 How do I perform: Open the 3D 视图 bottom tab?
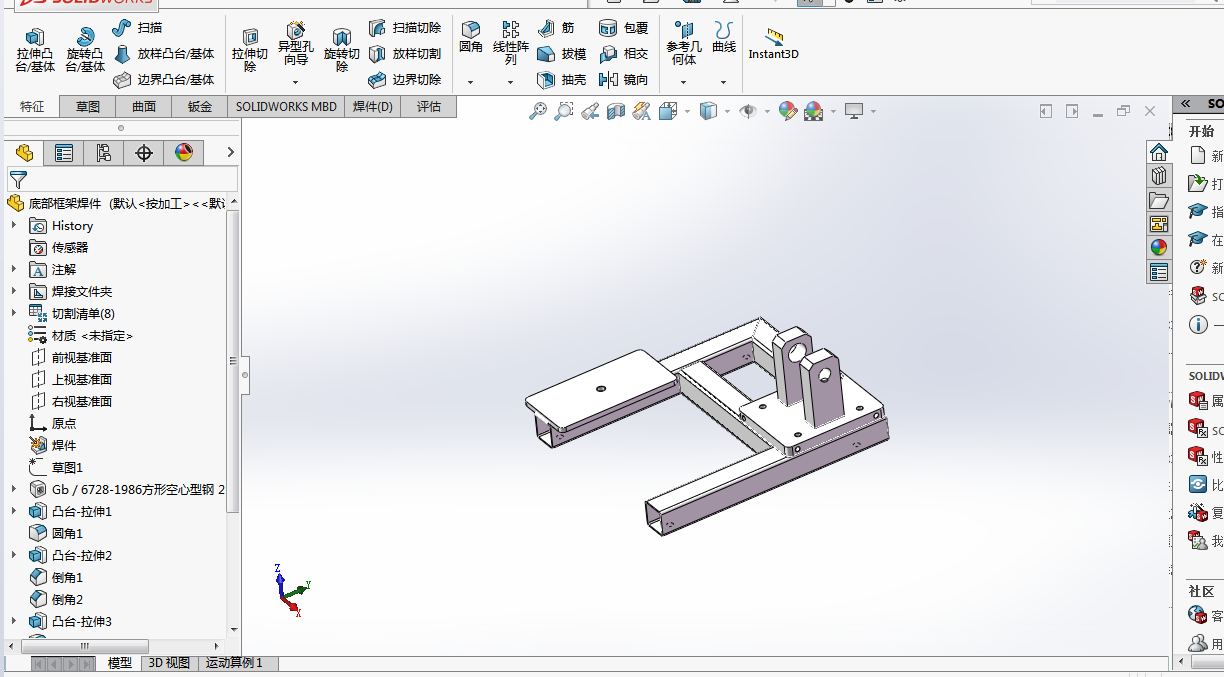[169, 663]
